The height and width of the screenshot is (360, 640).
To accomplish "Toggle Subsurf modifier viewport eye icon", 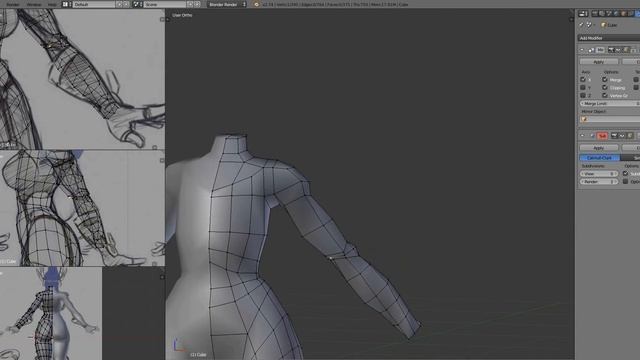I will click(x=622, y=136).
